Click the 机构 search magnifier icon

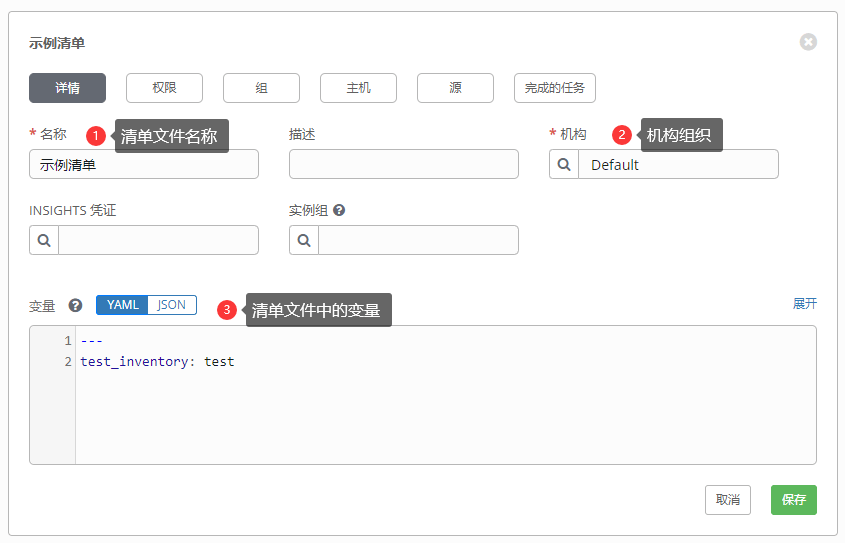[564, 164]
